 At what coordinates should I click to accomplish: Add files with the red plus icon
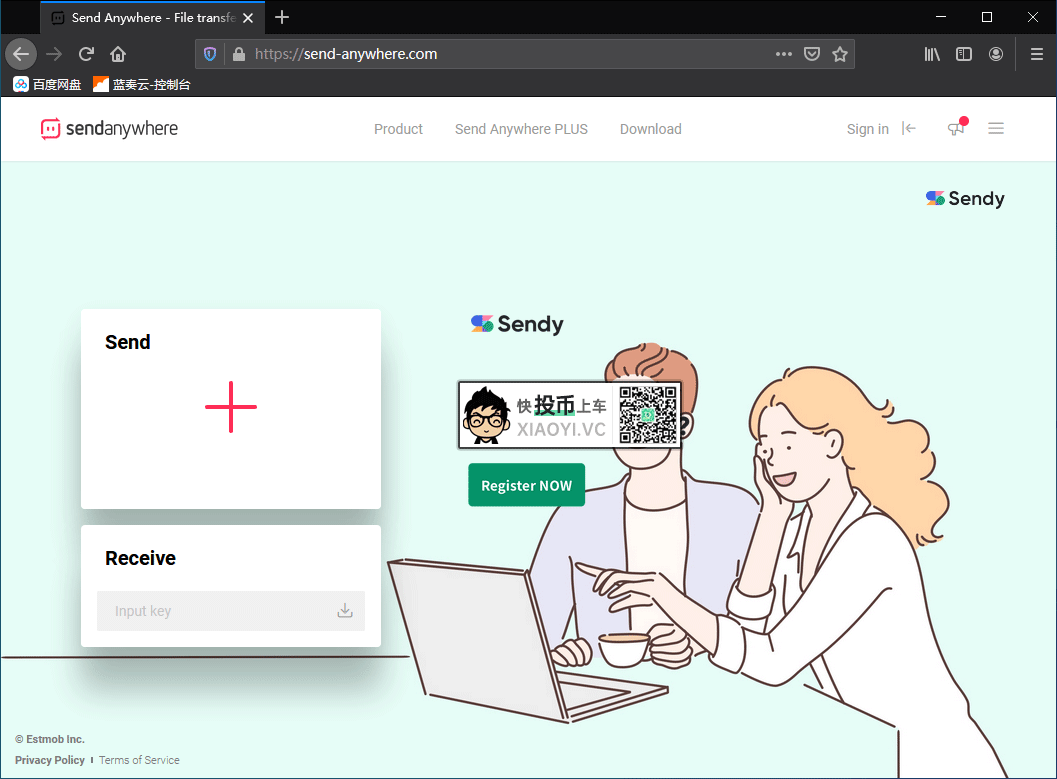pos(231,407)
